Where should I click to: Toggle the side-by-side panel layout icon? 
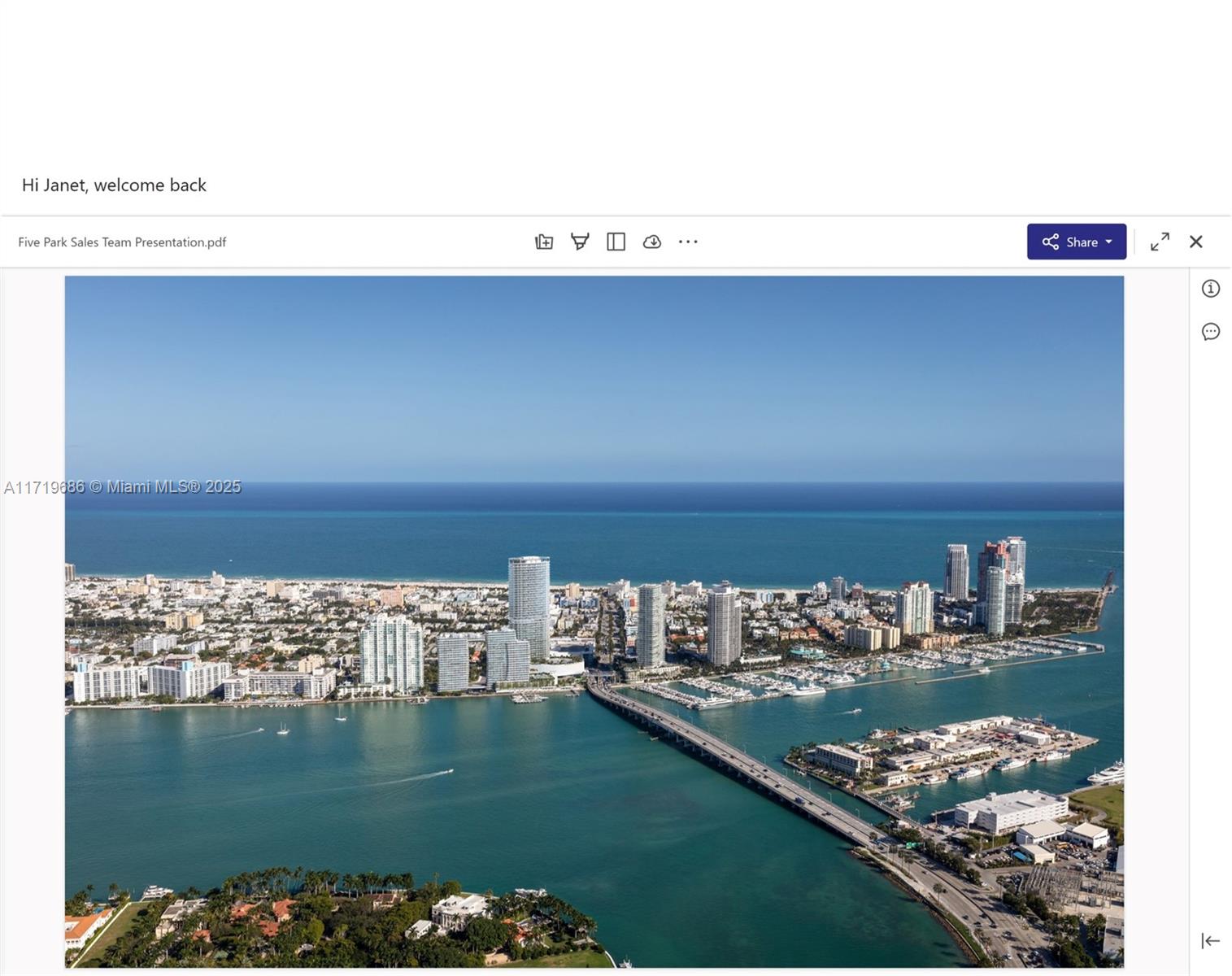pyautogui.click(x=616, y=242)
